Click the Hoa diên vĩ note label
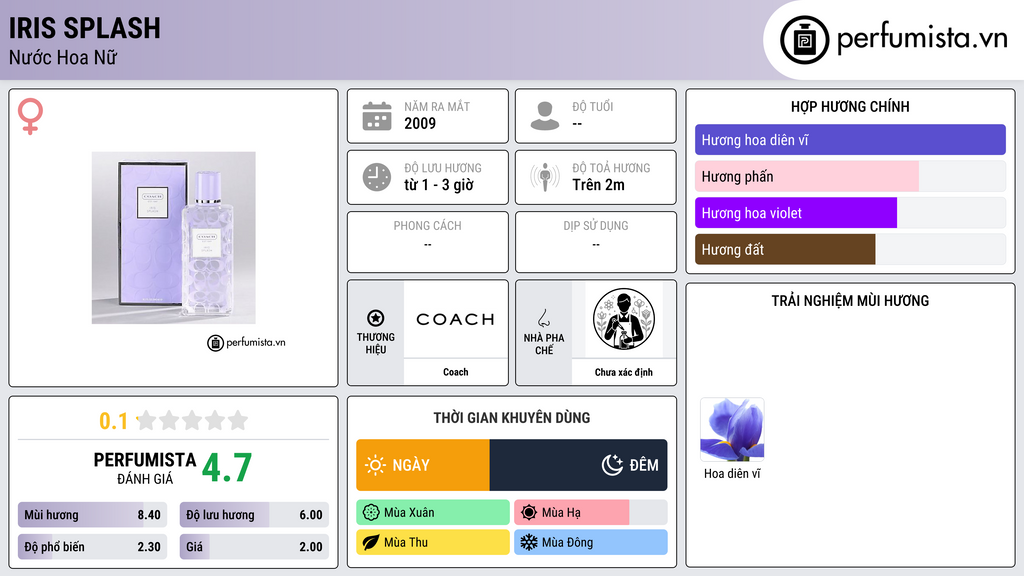 click(732, 473)
